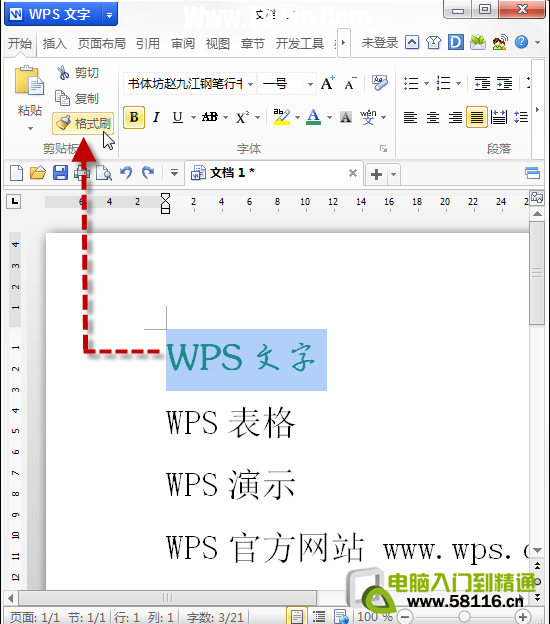Toggle justify alignment

tap(477, 117)
